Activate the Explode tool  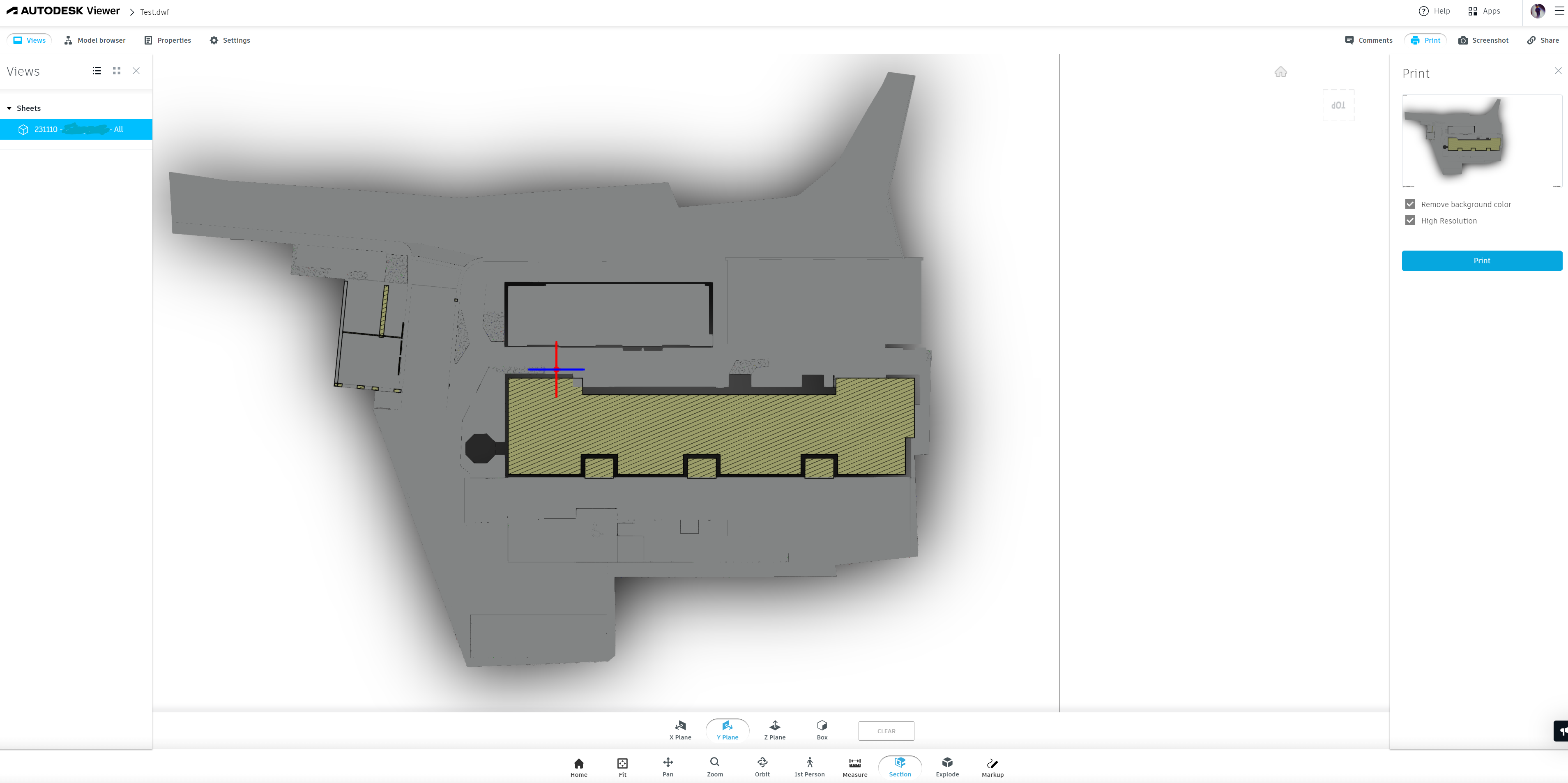[947, 766]
